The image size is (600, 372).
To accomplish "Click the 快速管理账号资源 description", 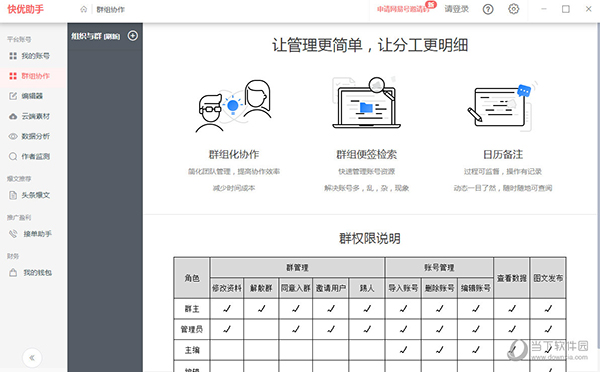I will (367, 171).
